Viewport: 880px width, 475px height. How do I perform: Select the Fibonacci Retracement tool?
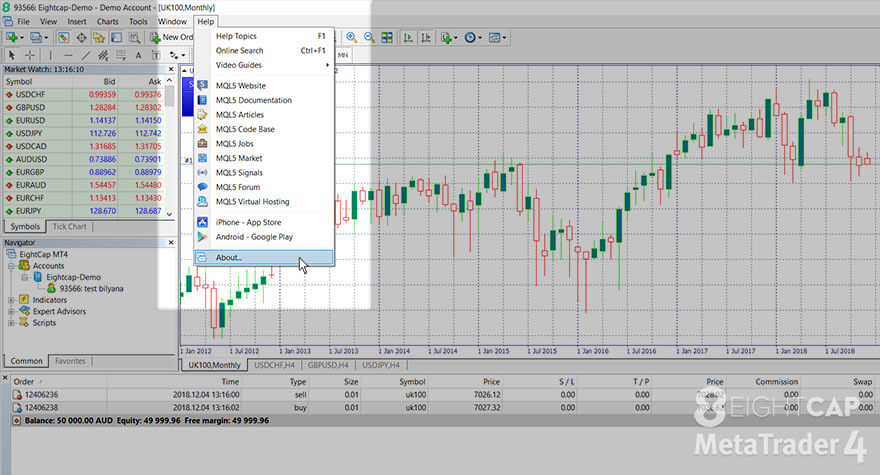pos(121,55)
